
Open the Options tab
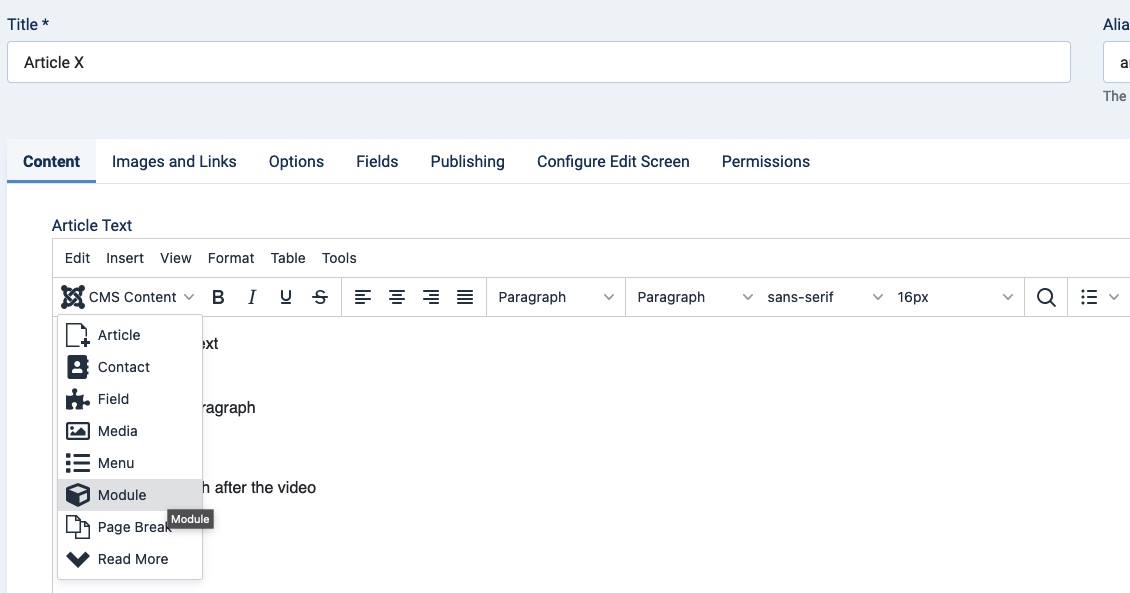296,161
